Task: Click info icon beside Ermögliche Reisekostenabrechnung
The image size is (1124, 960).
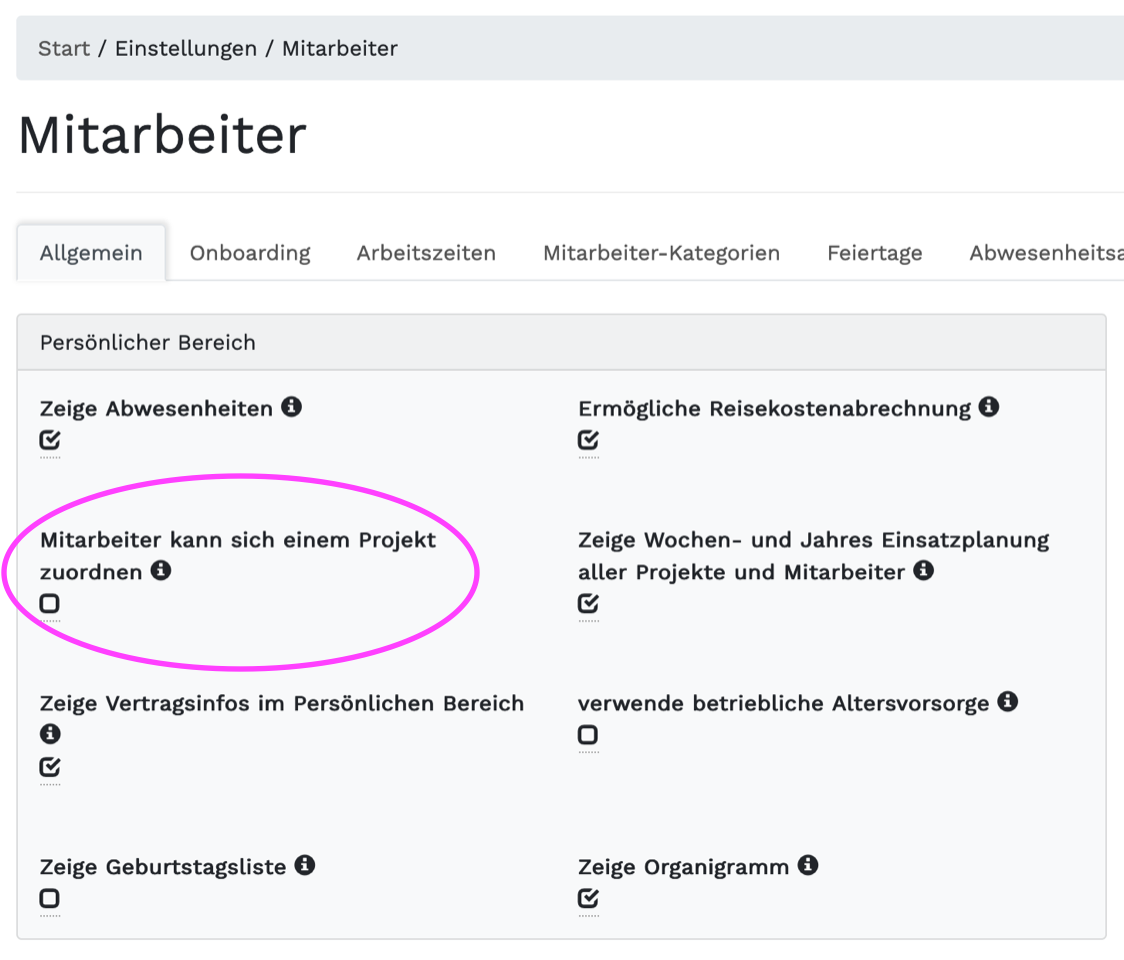Action: (989, 407)
